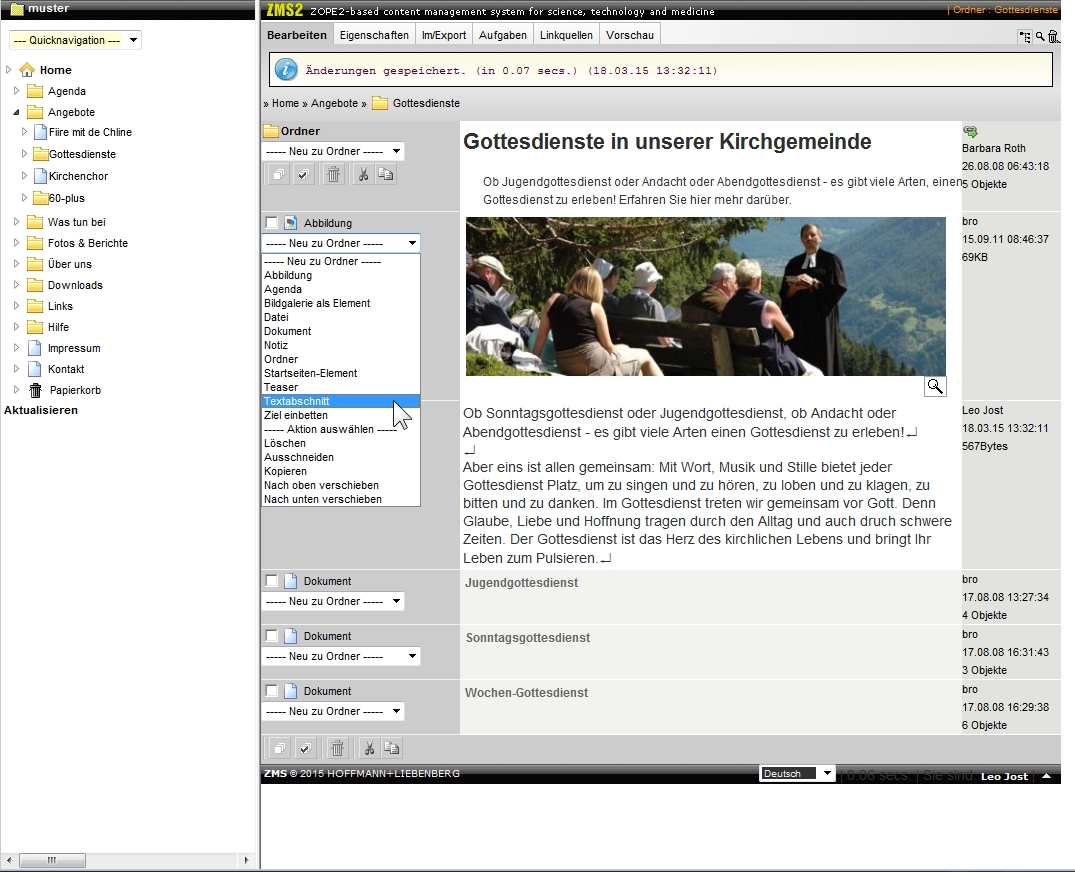Choose Teaser from the dropdown list
Image resolution: width=1075 pixels, height=872 pixels.
(x=341, y=387)
